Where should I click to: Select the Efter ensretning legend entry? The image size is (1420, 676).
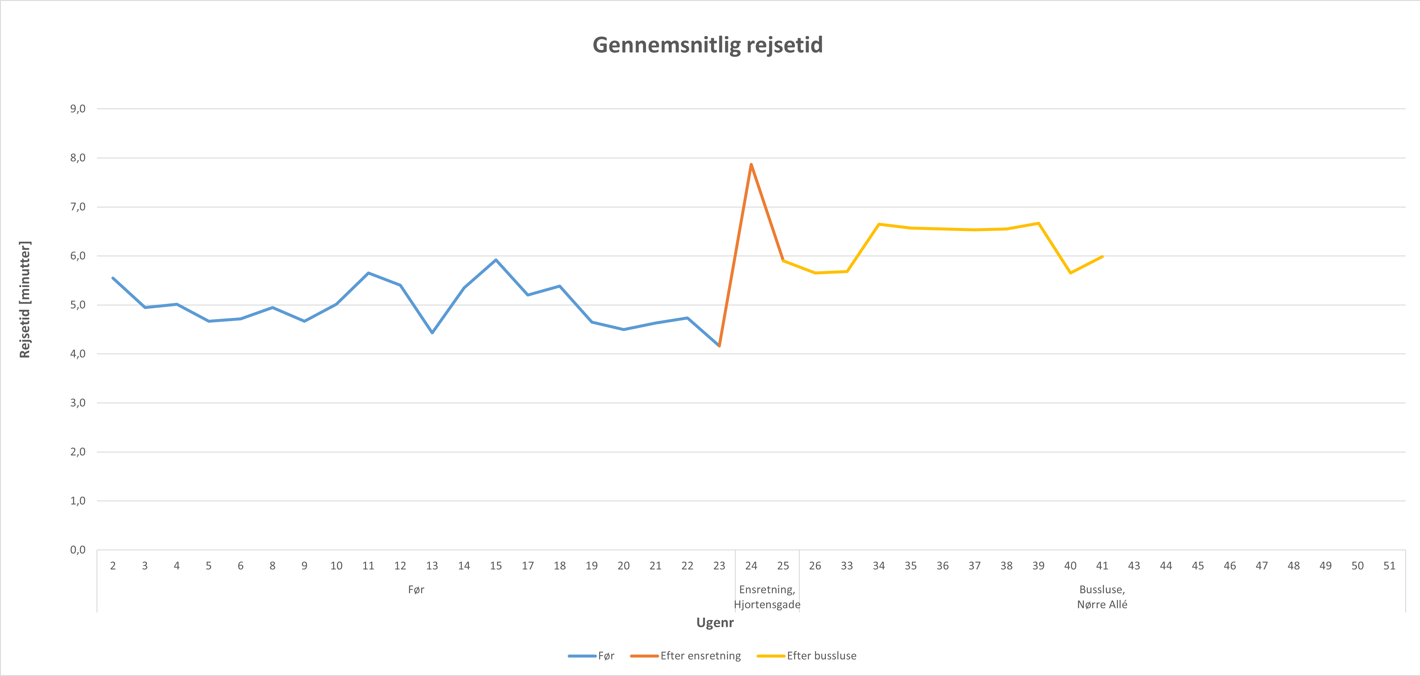pos(700,656)
